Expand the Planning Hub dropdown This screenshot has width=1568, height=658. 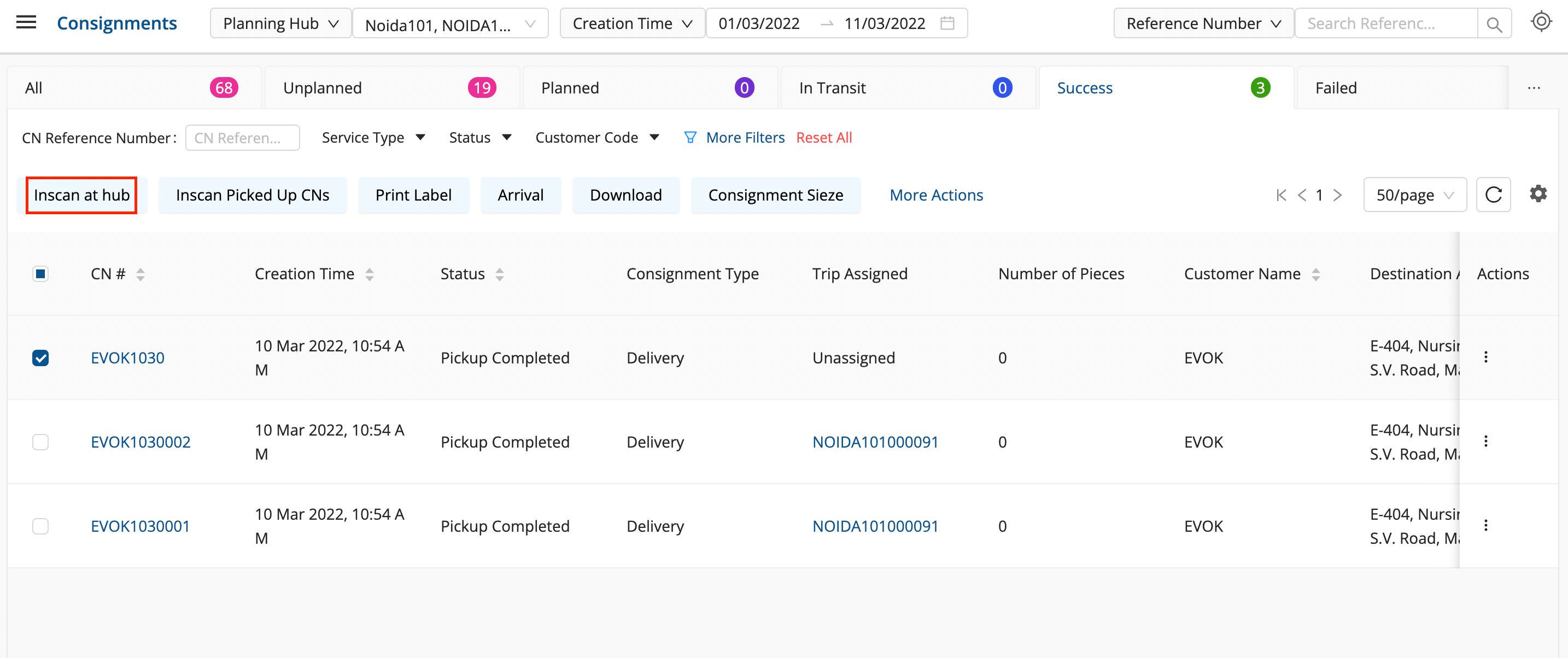[x=280, y=23]
